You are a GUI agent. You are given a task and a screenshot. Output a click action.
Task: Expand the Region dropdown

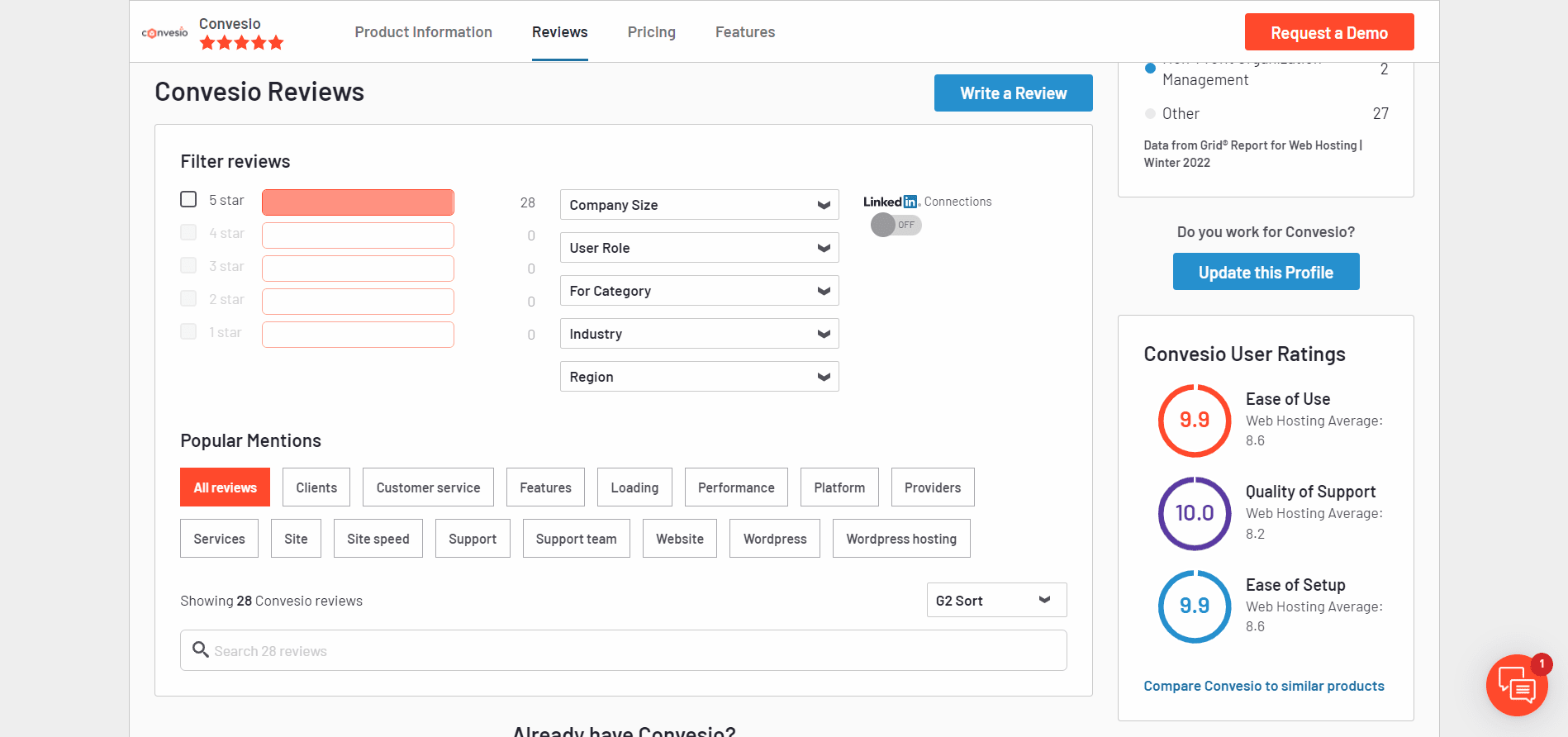699,377
